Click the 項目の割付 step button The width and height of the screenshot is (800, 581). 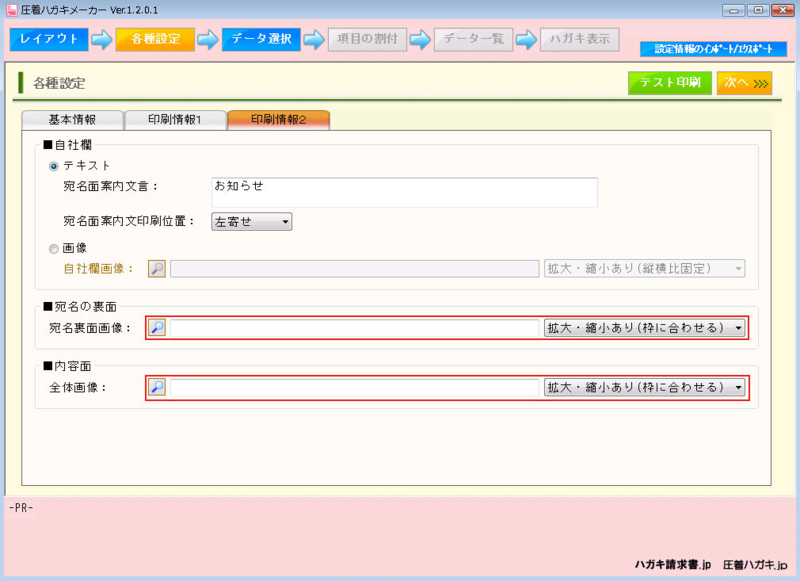[x=367, y=39]
